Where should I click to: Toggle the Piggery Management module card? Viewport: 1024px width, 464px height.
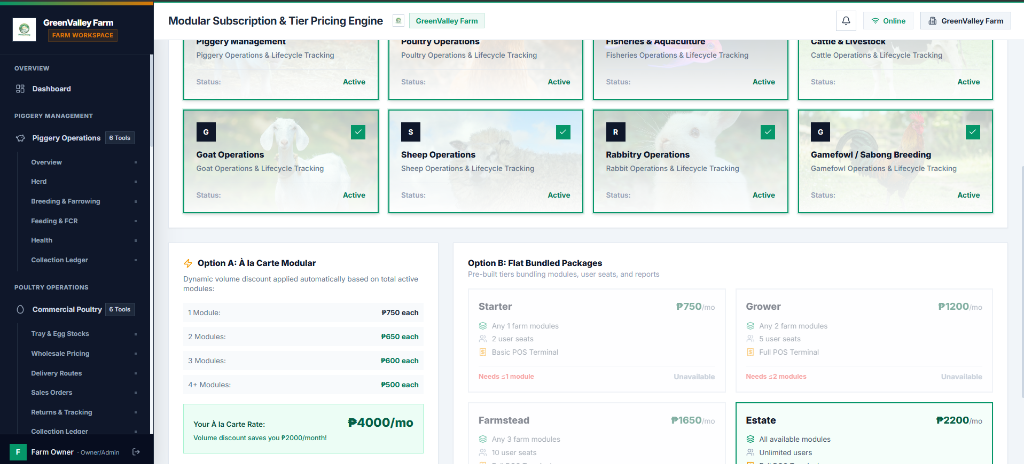click(281, 68)
